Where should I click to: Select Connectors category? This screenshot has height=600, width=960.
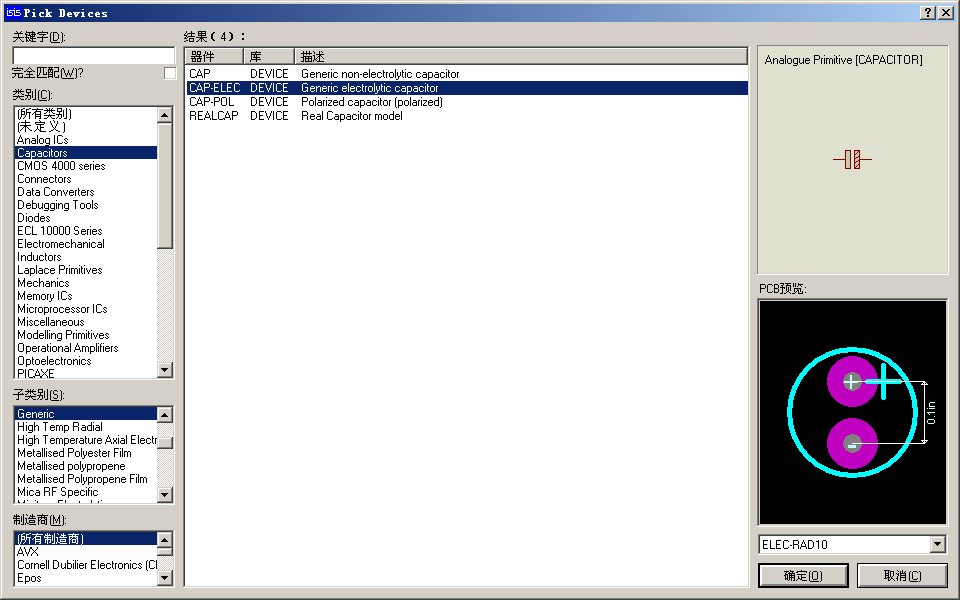point(86,179)
